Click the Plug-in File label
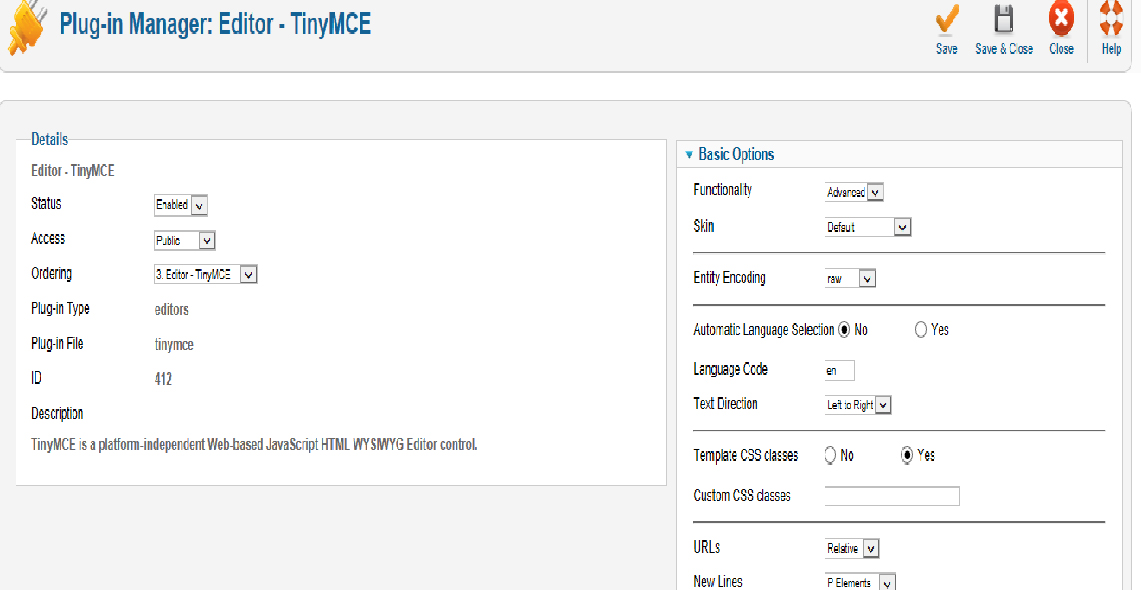Viewport: 1141px width, 590px height. click(x=57, y=344)
